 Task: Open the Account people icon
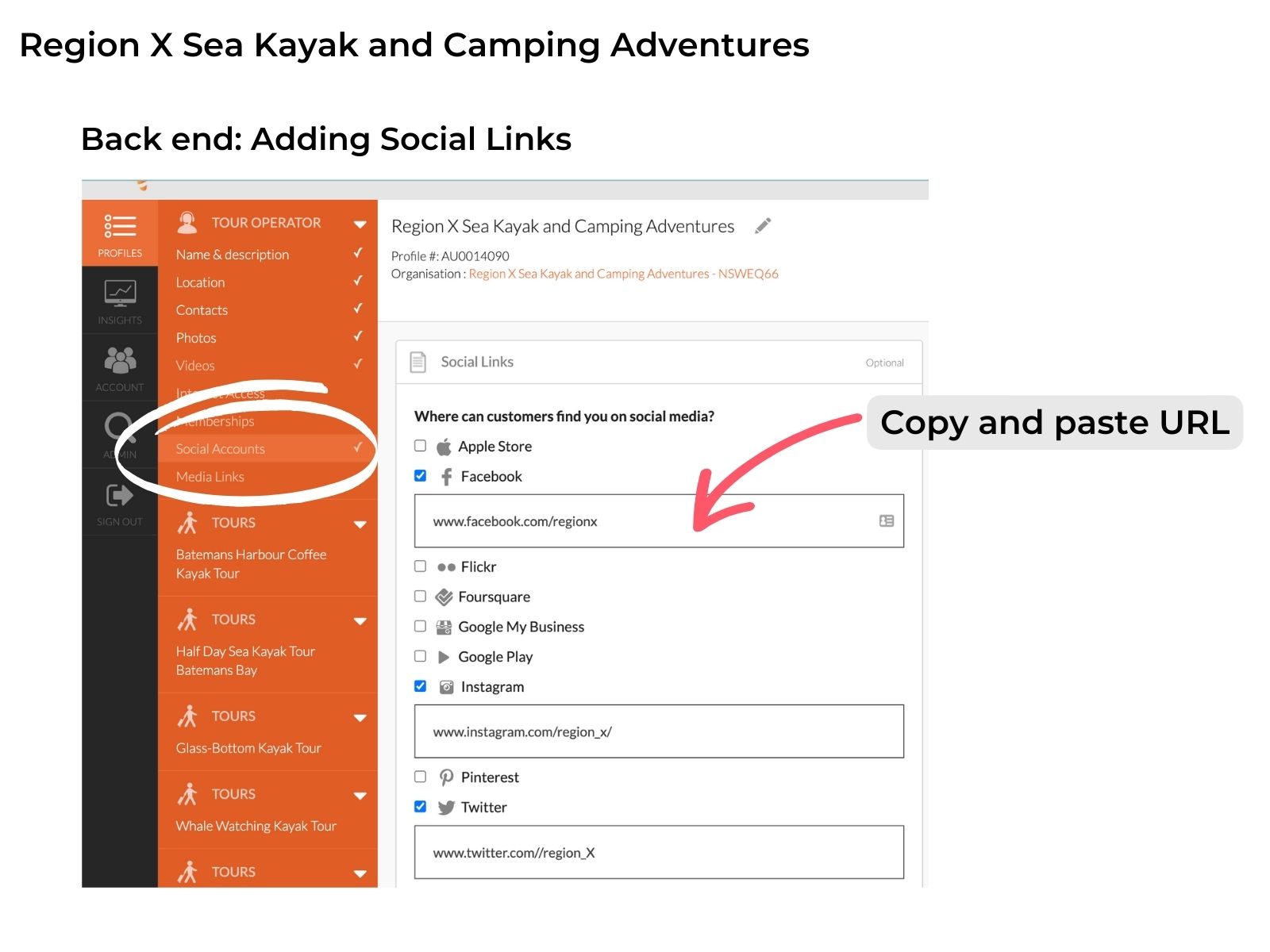pyautogui.click(x=120, y=360)
